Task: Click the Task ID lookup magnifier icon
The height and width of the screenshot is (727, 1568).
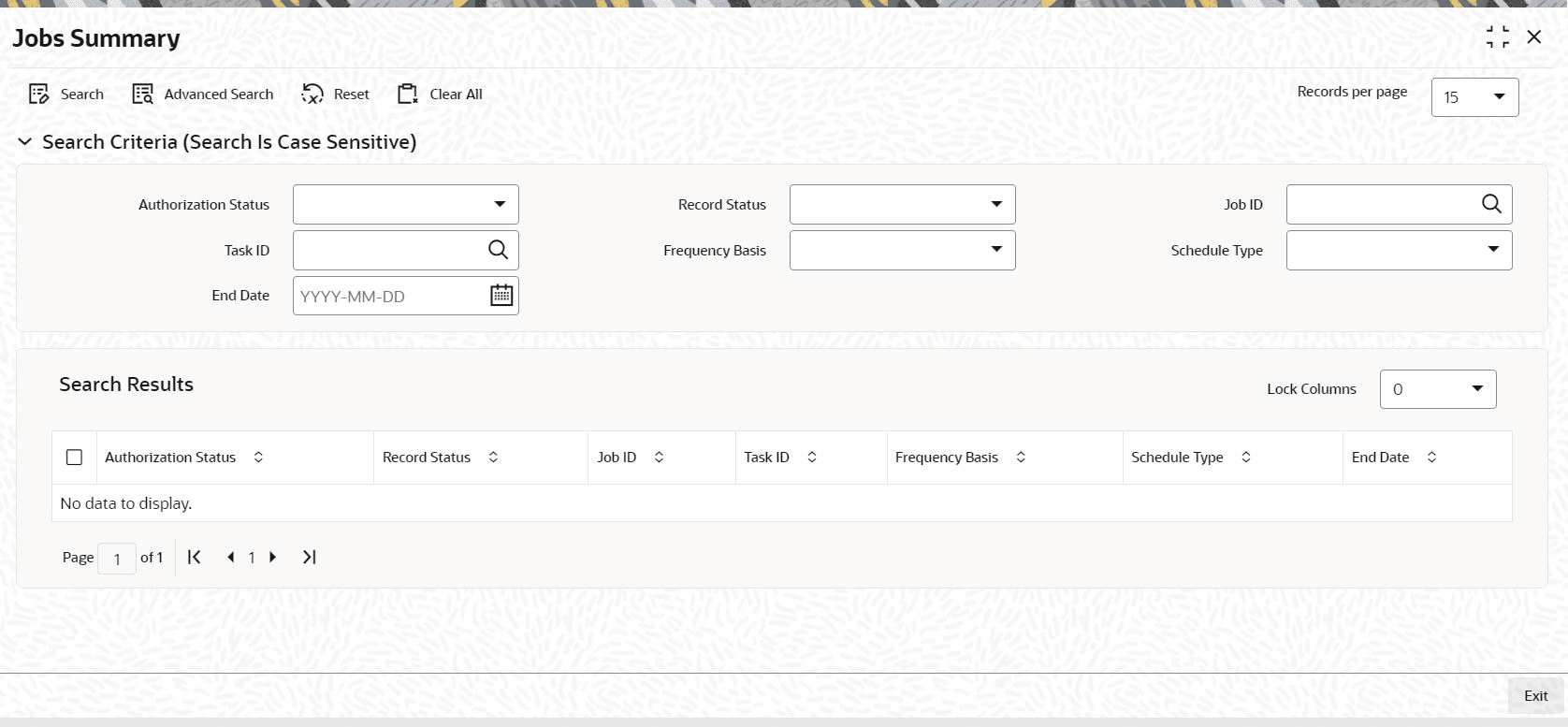Action: click(498, 250)
